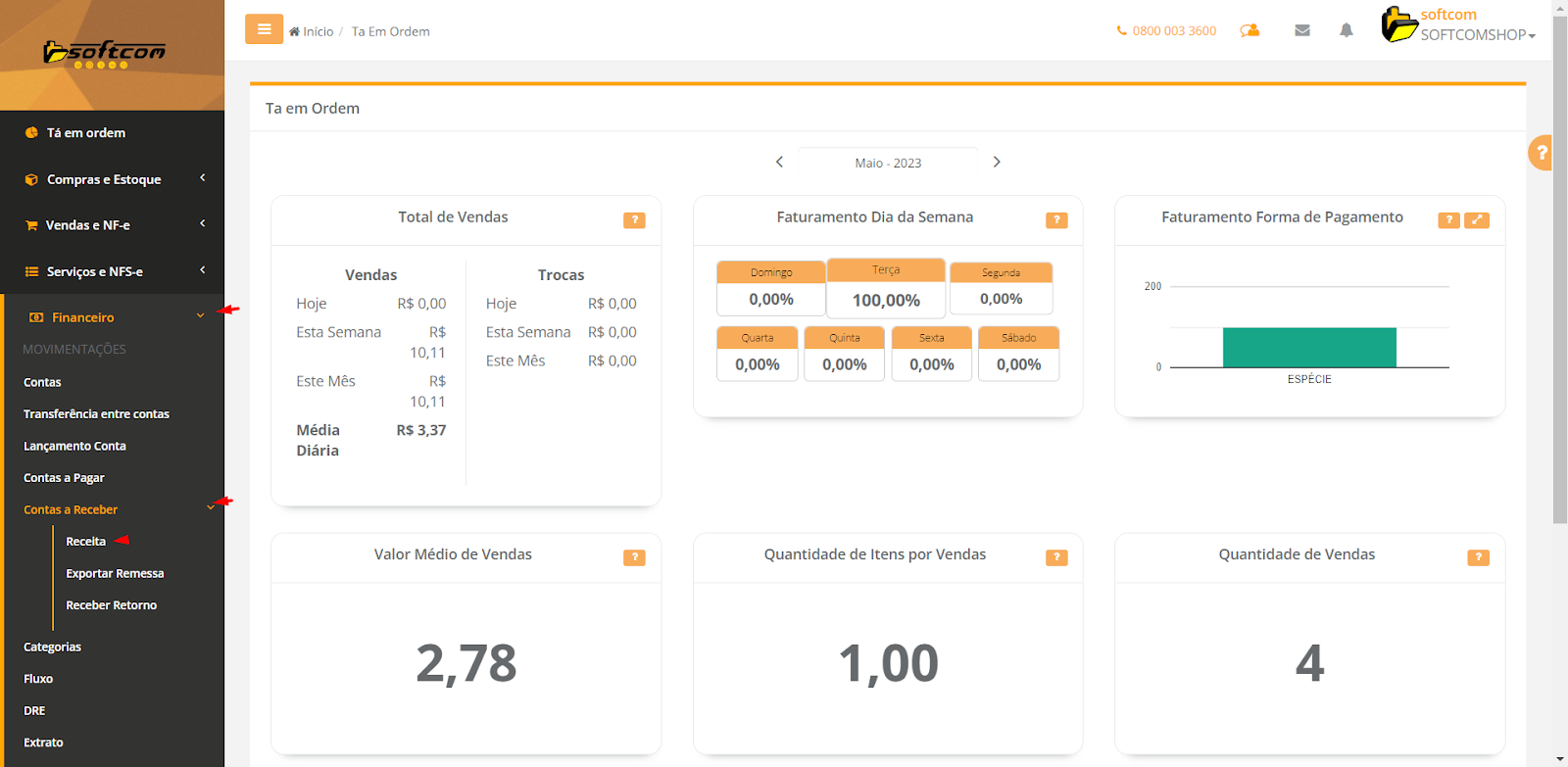The width and height of the screenshot is (1568, 767).
Task: Click help icon on Faturamento Dia da Semana
Action: (1055, 220)
